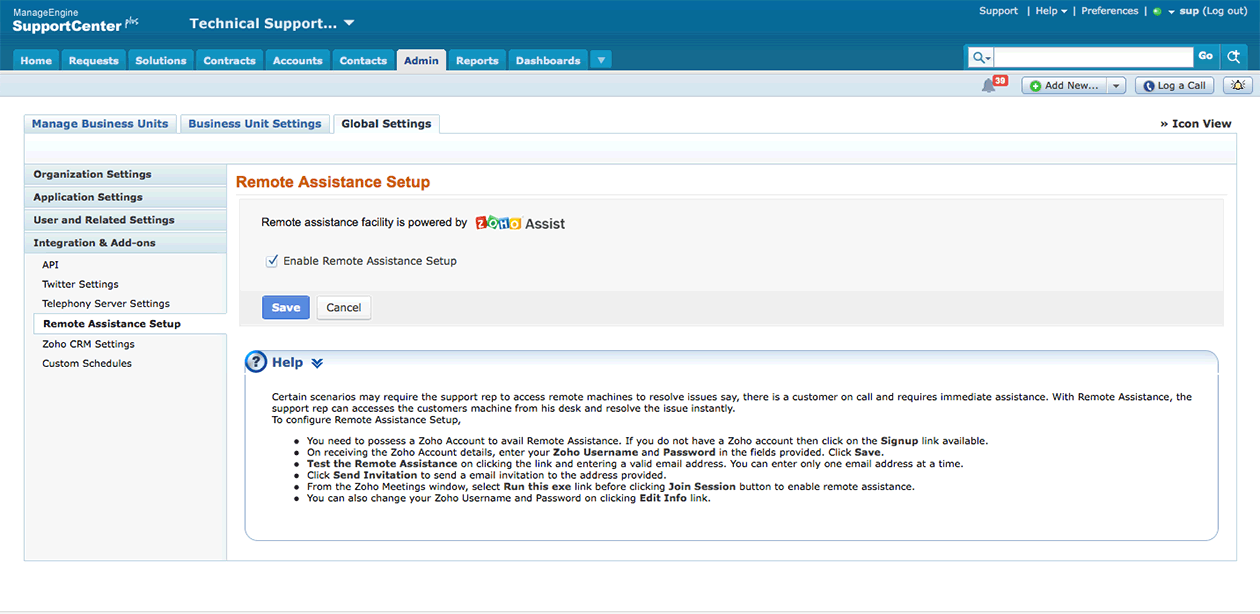Expand Organization Settings section

tap(125, 174)
